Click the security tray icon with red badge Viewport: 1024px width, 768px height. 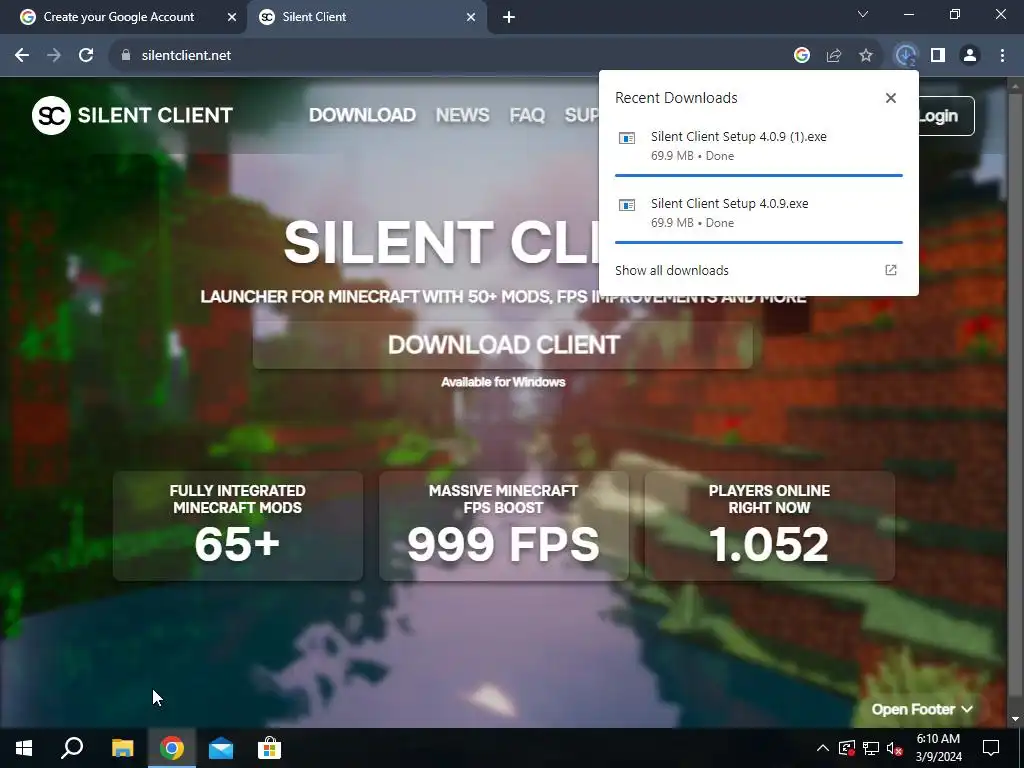click(x=847, y=748)
